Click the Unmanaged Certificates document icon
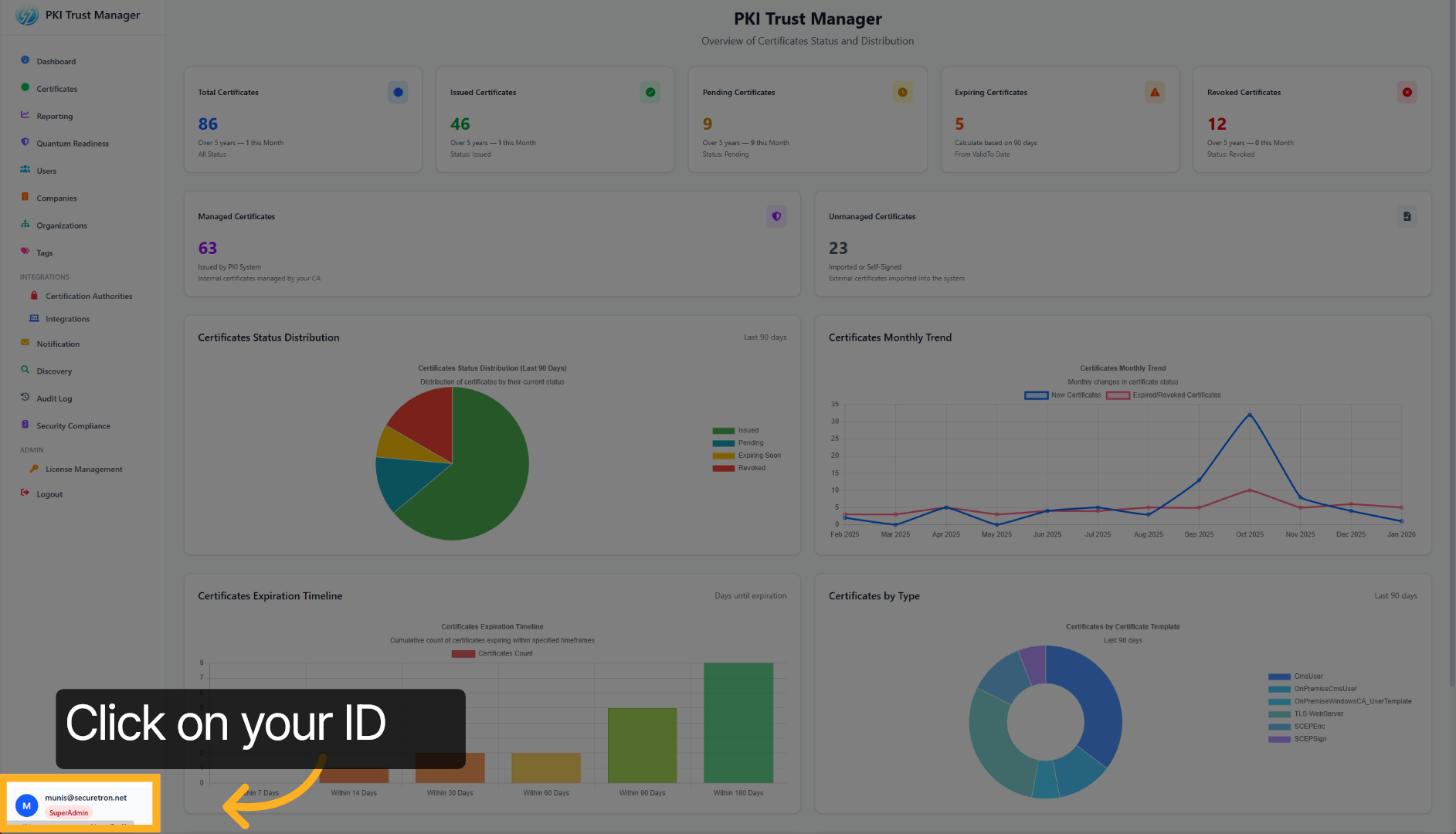 point(1407,217)
